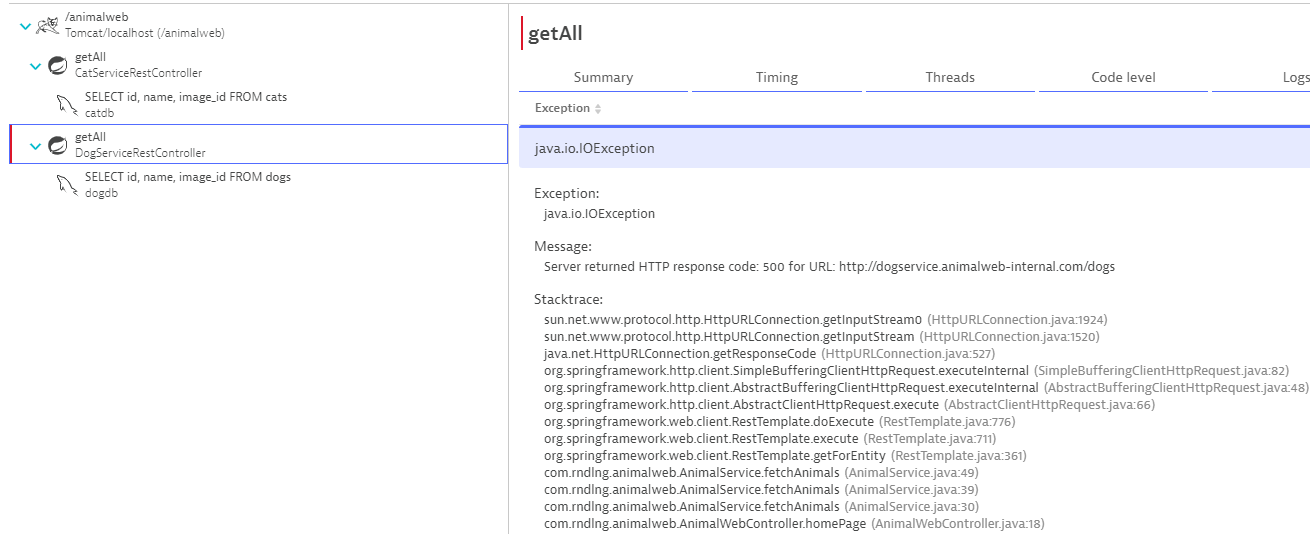
Task: Click the sort arrows beside Exception header
Action: pos(598,109)
